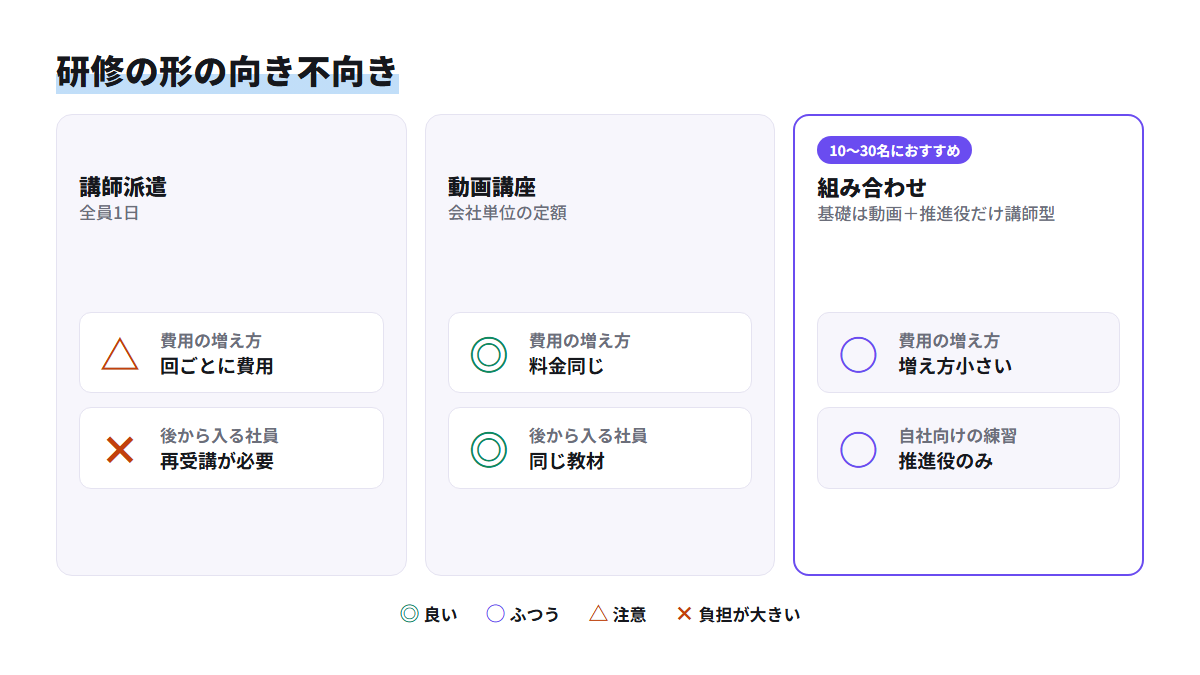Click the ふつう legend label
Image resolution: width=1200 pixels, height=675 pixels.
[535, 614]
